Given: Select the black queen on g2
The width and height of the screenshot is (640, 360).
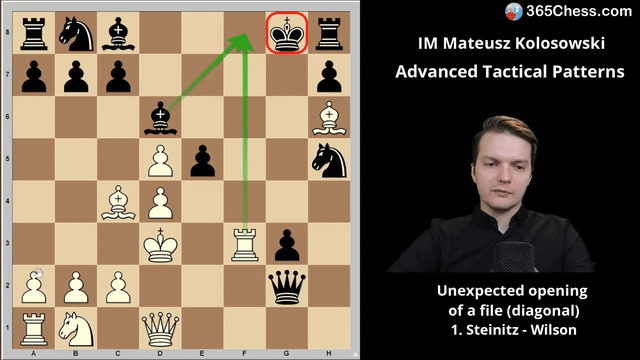Looking at the screenshot, I should click(287, 287).
